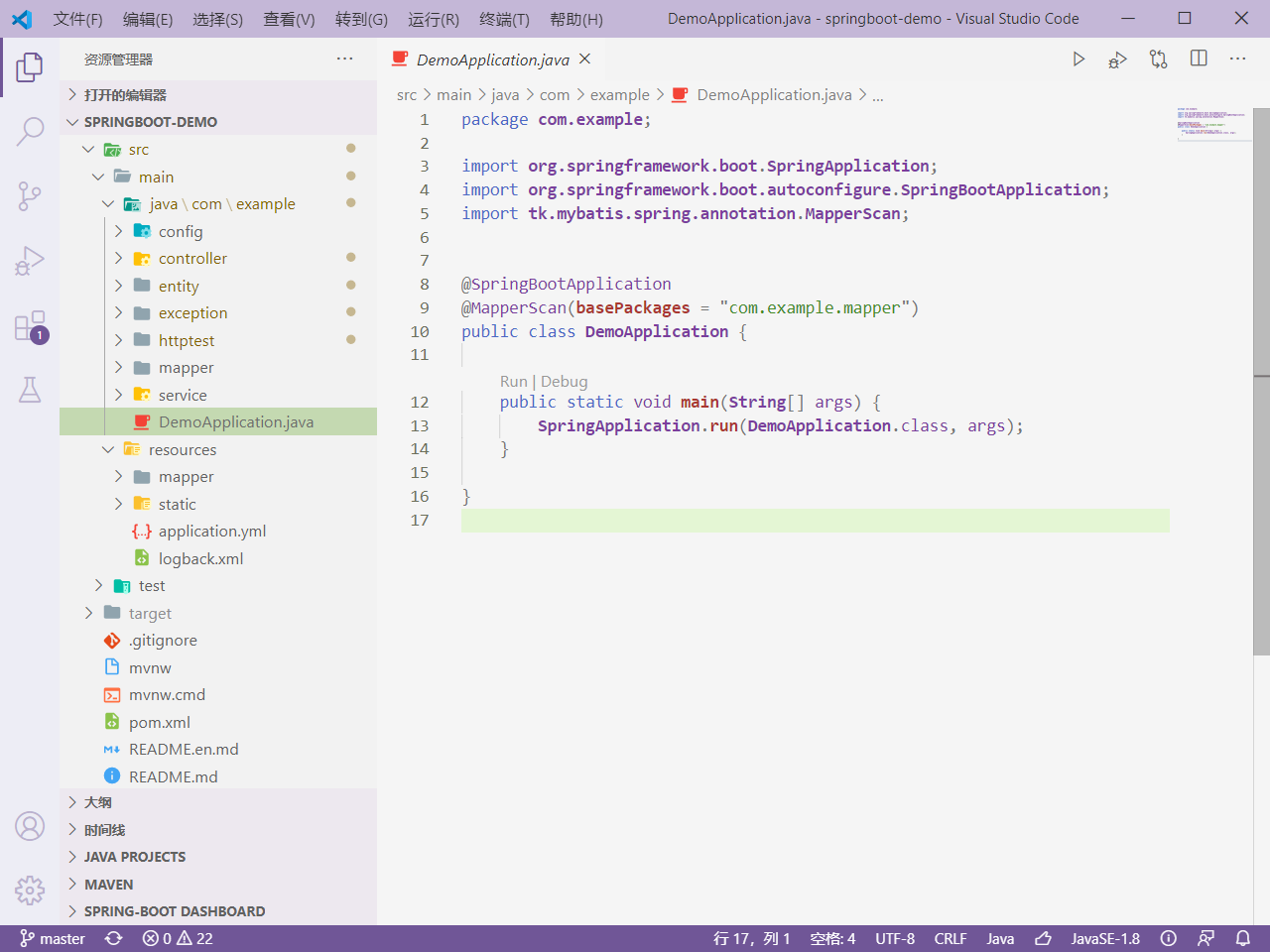Open the 查看(V) menu

[289, 19]
